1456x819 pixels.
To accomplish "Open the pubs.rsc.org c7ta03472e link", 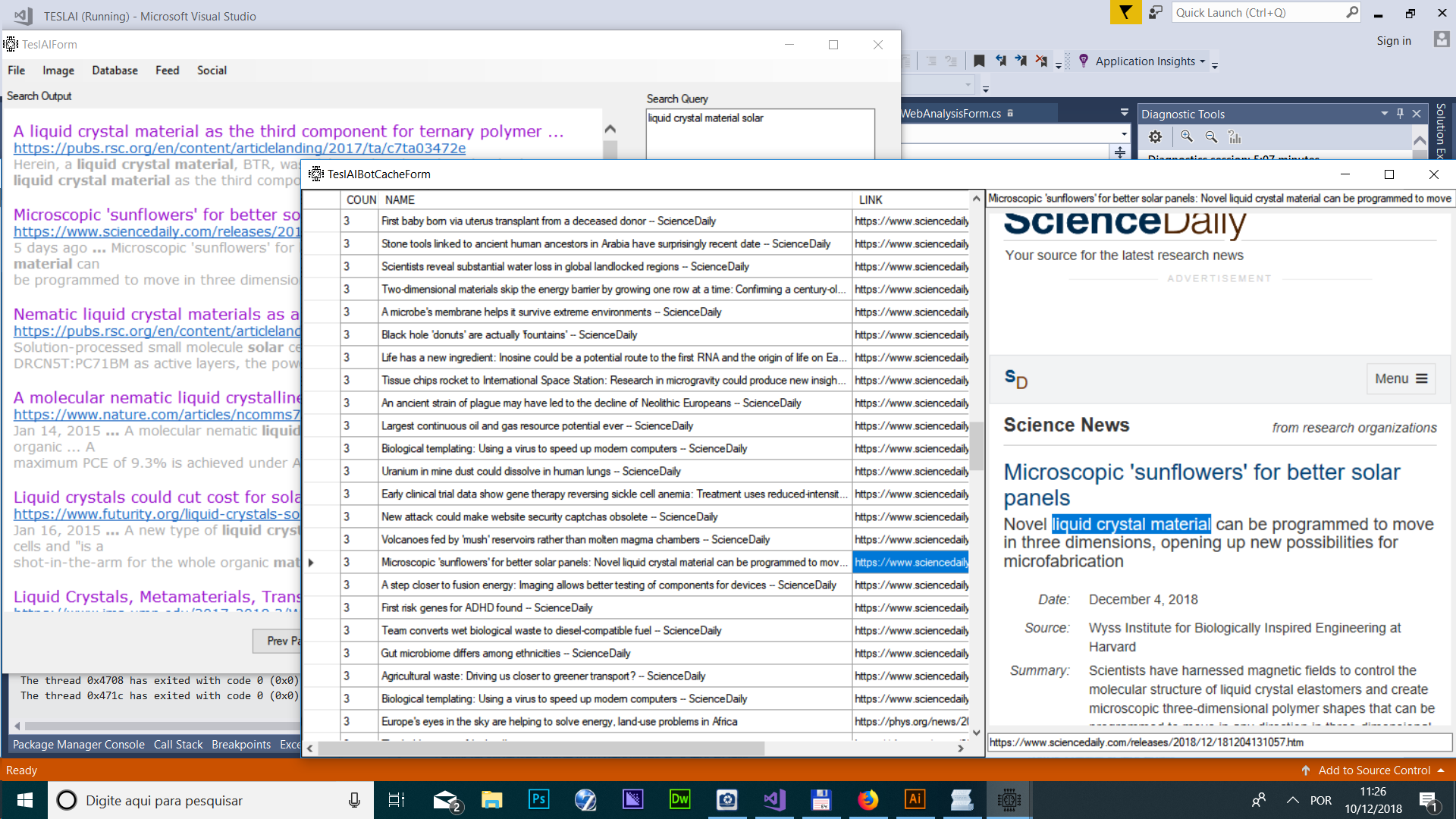I will click(240, 149).
